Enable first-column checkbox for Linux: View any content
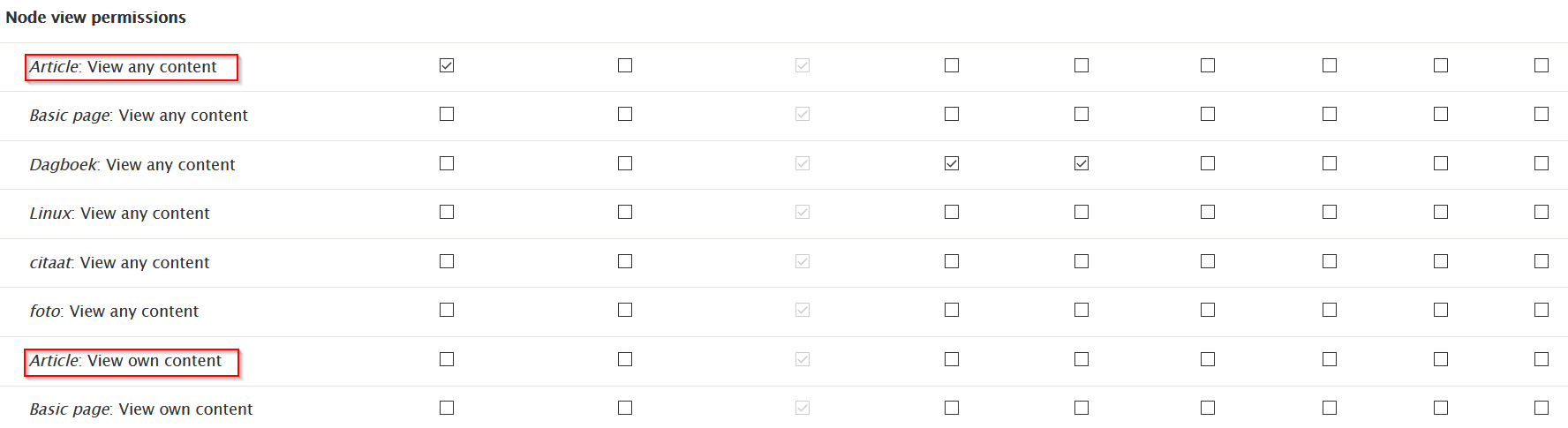This screenshot has width=1568, height=428. tap(447, 212)
